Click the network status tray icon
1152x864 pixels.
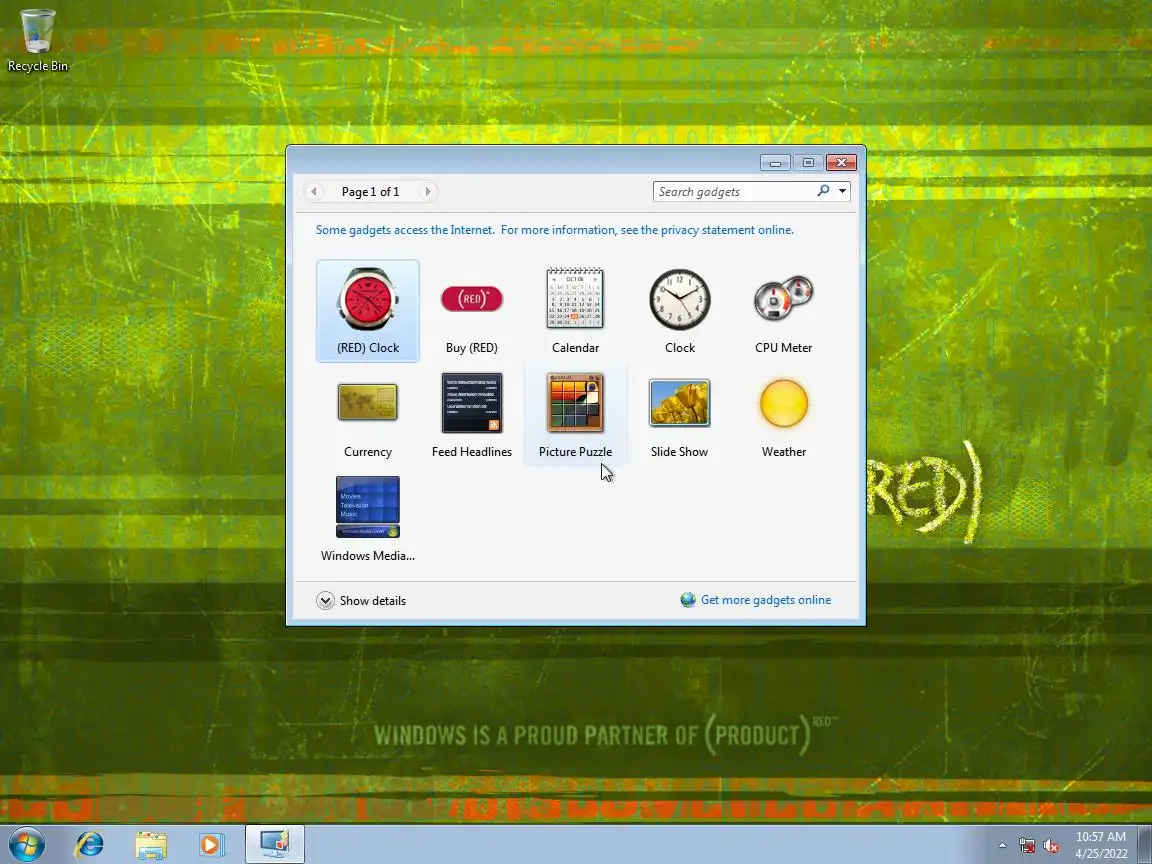tap(1026, 846)
